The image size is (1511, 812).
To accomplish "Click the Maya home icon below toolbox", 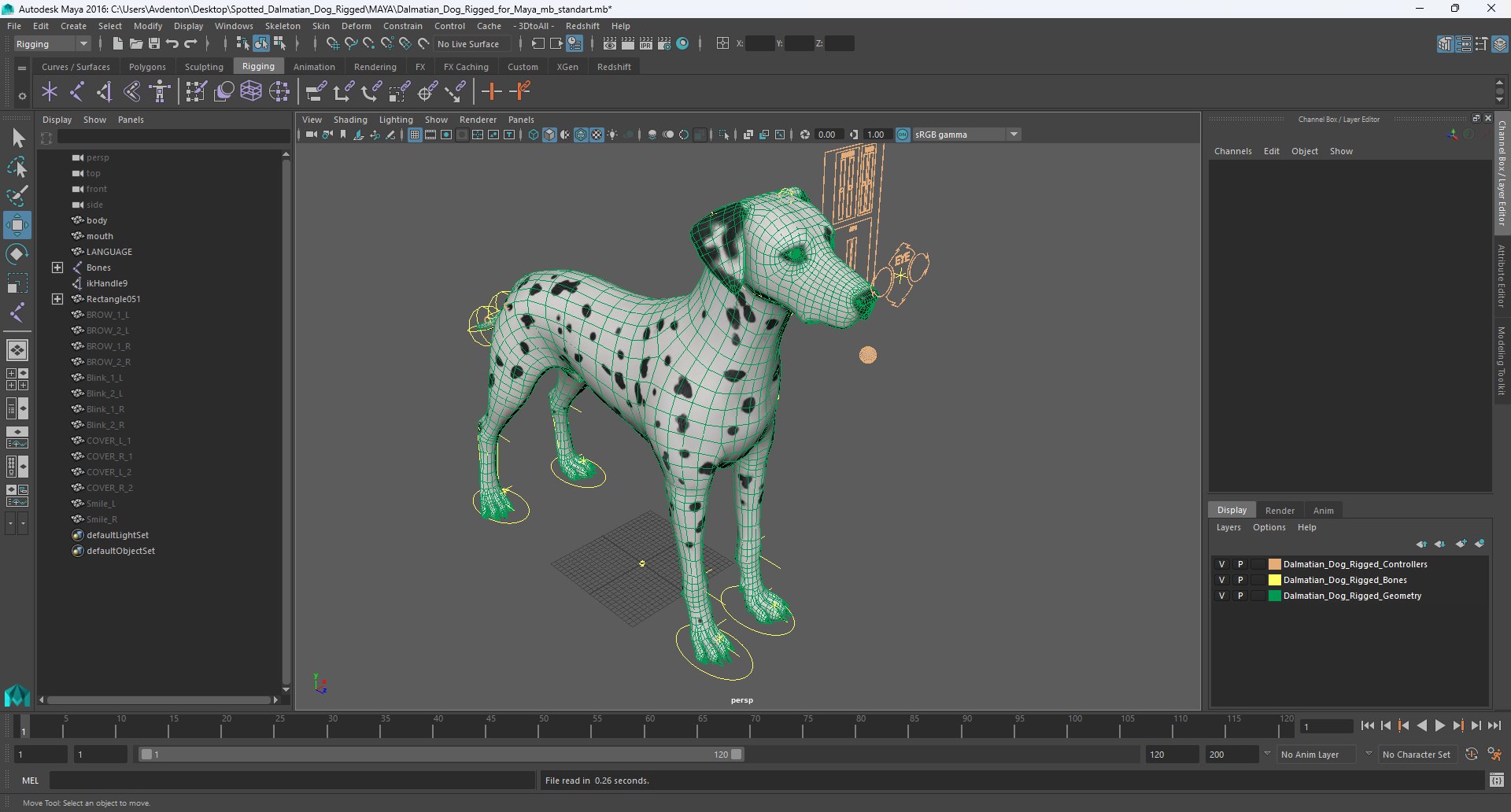I will 17,696.
